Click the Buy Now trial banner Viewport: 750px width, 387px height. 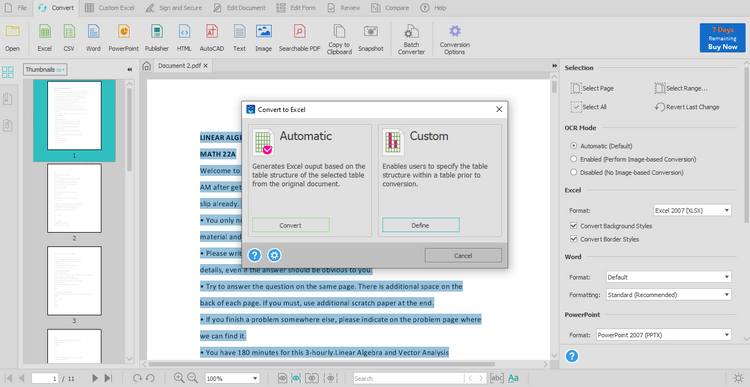click(722, 38)
